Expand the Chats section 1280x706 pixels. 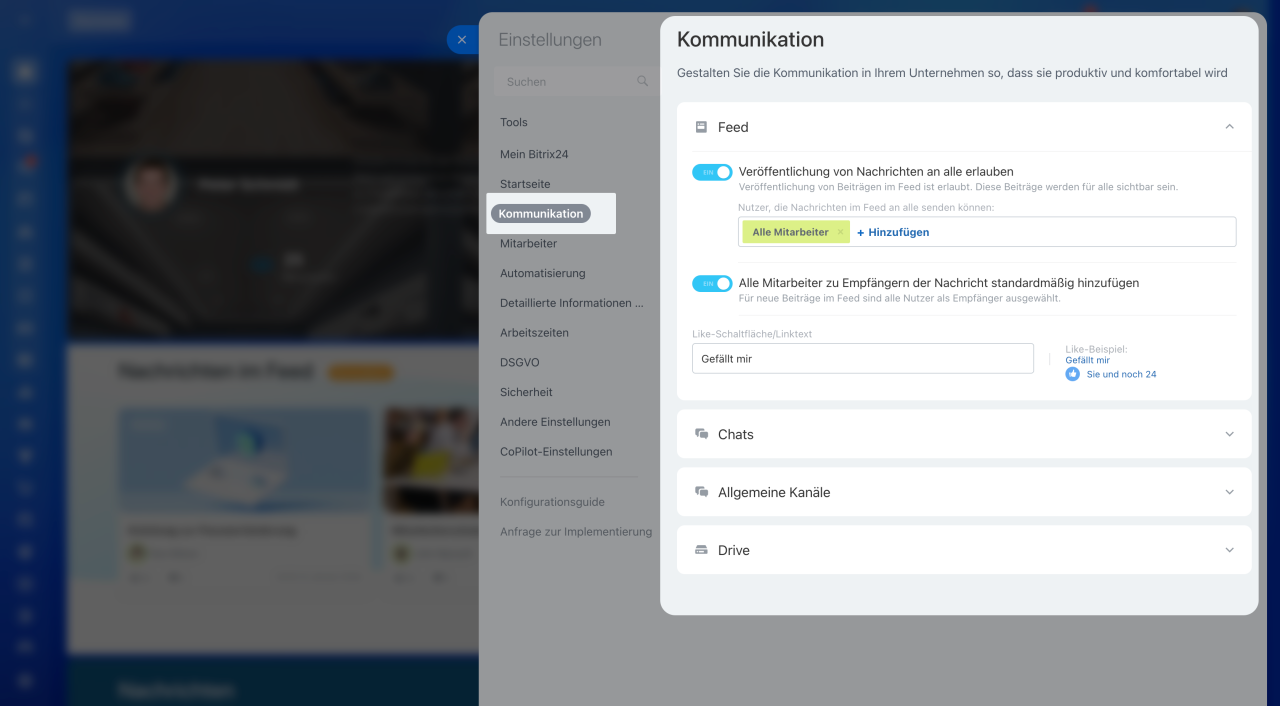pyautogui.click(x=1229, y=434)
